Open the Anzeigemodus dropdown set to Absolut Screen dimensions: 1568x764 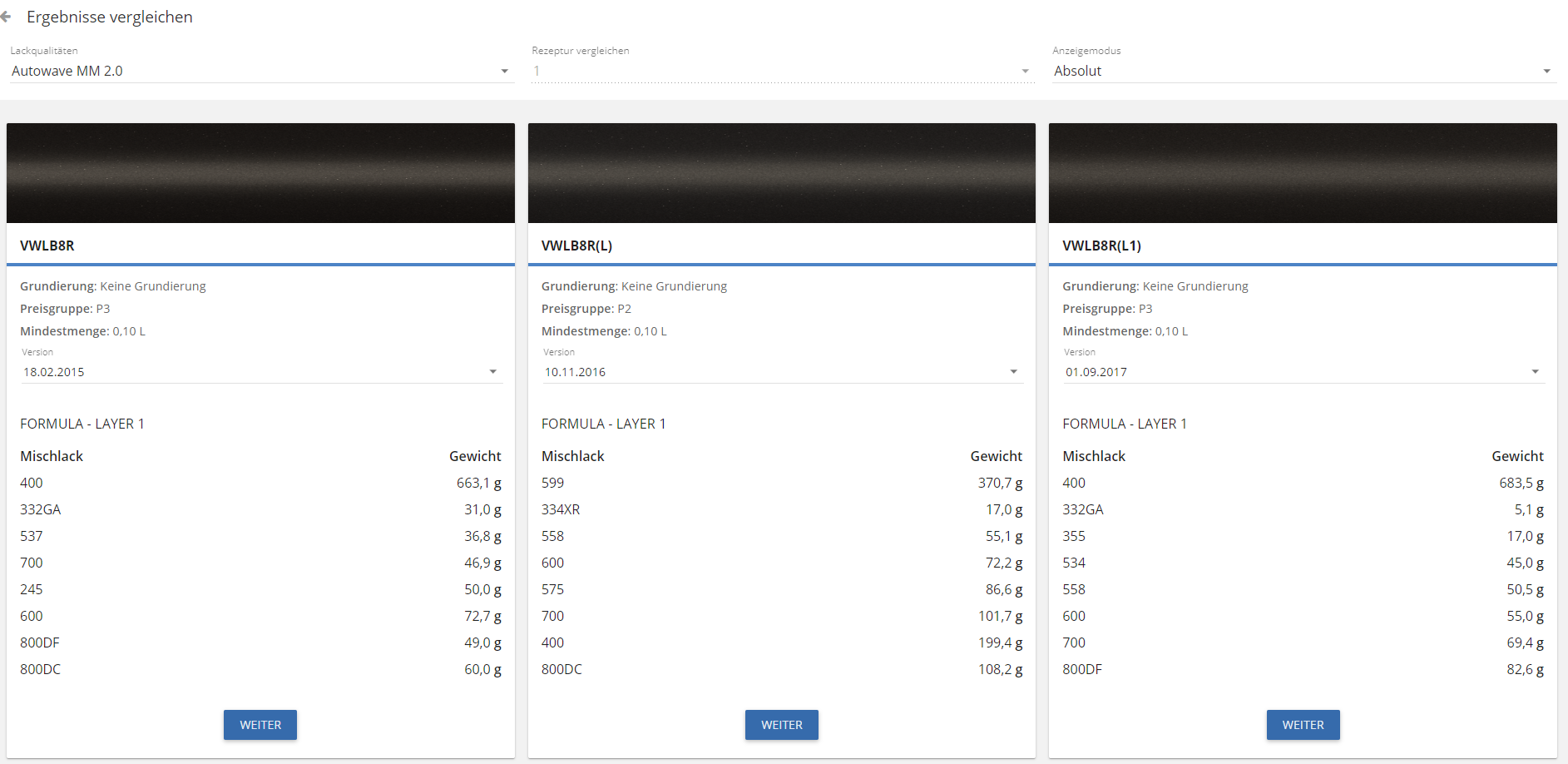1303,72
